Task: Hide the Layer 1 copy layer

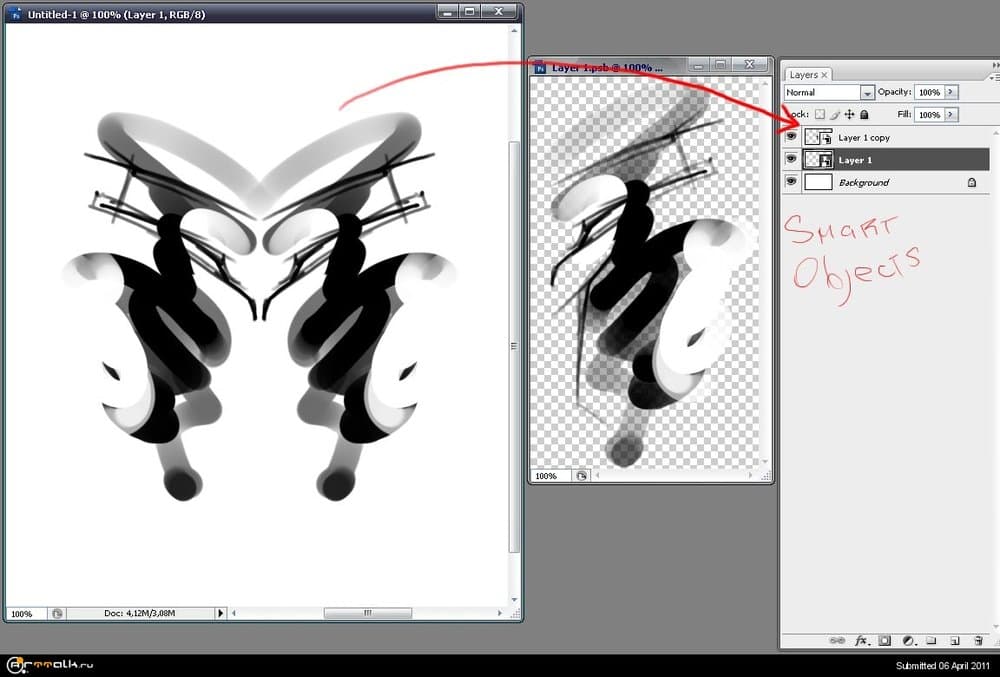Action: click(x=791, y=137)
